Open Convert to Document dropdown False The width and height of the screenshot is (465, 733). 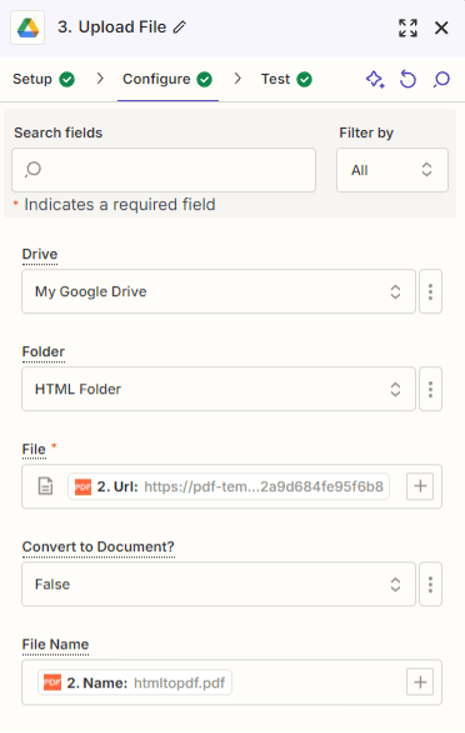[x=218, y=584]
